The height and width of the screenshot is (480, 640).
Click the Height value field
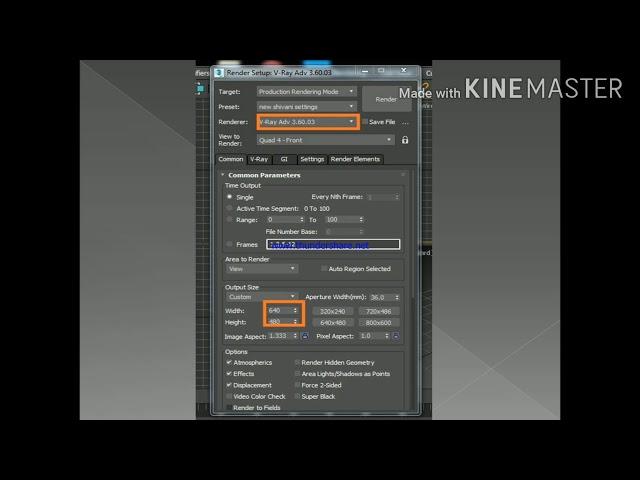coord(280,322)
